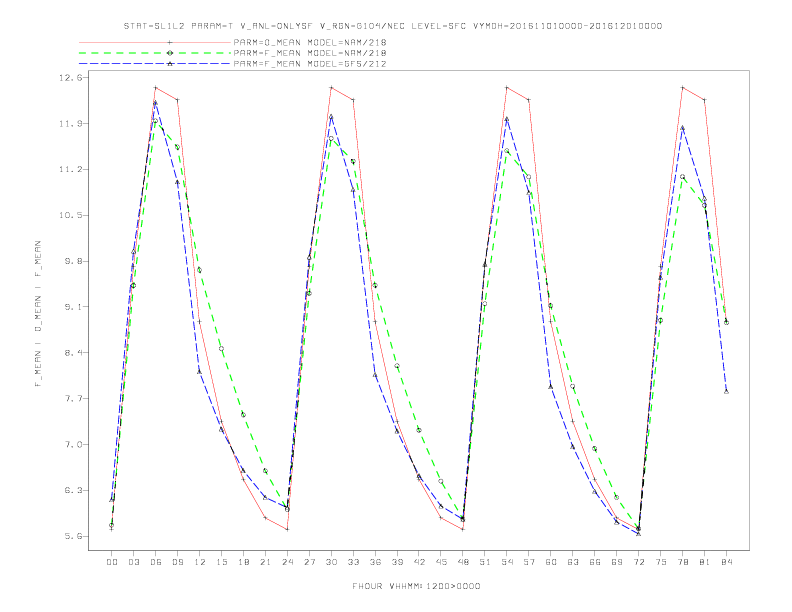Viewport: 792px width, 612px height.
Task: Click forecast hour label 66 on x-axis
Action: pyautogui.click(x=595, y=562)
